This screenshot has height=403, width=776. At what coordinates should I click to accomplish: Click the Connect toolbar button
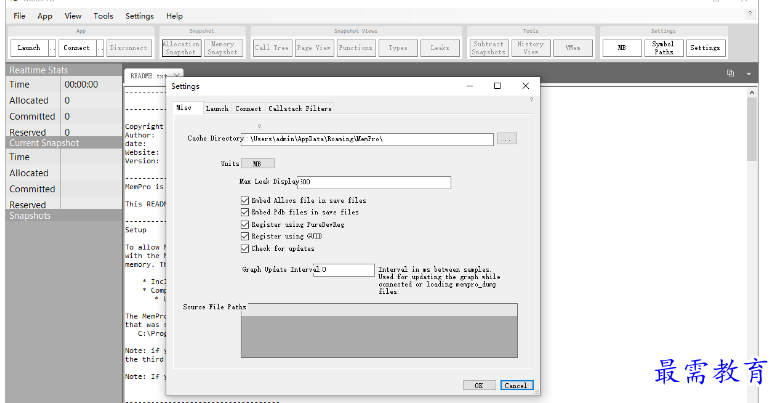(76, 47)
